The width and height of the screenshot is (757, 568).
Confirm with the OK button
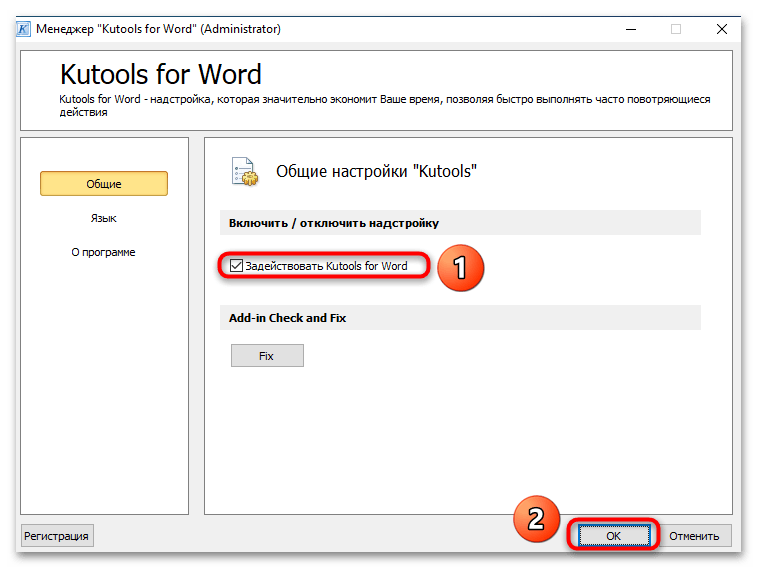point(614,536)
